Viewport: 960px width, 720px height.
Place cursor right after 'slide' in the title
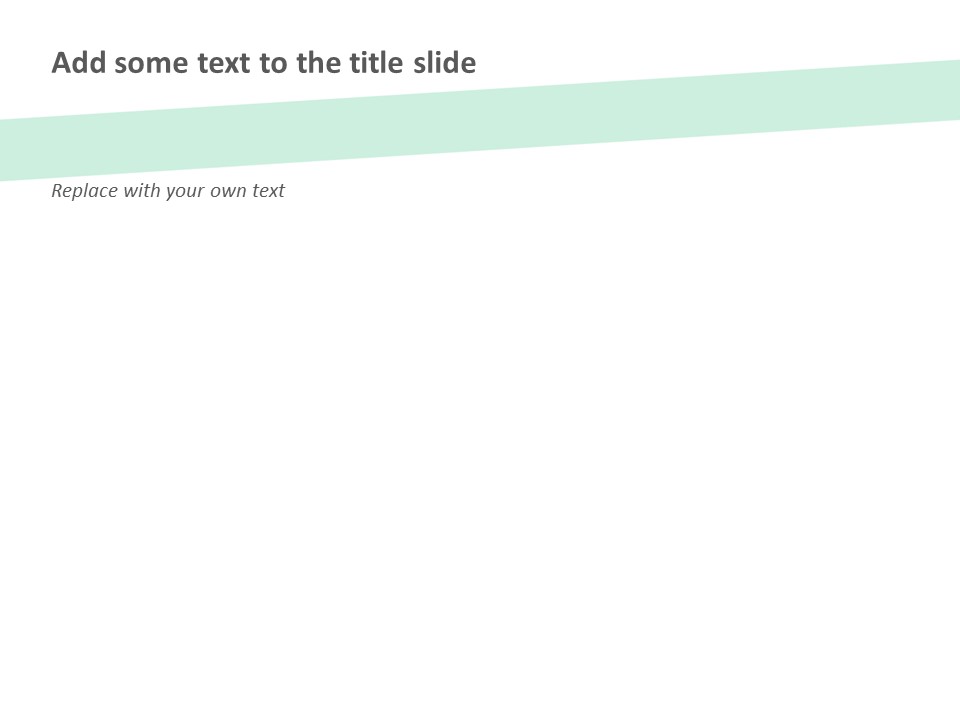(478, 63)
